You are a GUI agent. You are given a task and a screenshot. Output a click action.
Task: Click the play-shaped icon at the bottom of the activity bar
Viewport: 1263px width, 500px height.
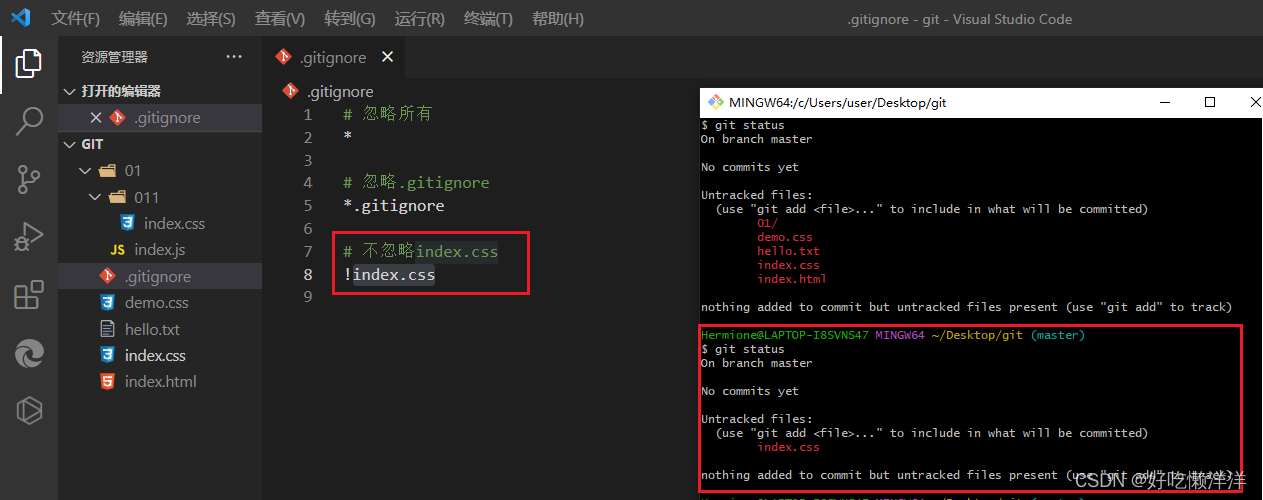coord(28,411)
